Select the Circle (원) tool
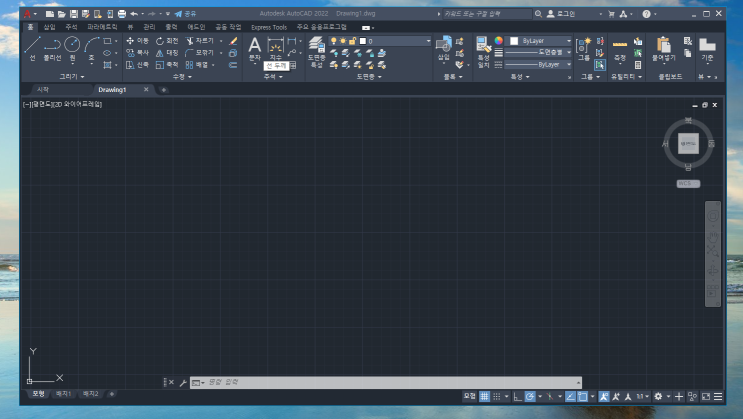 click(72, 49)
